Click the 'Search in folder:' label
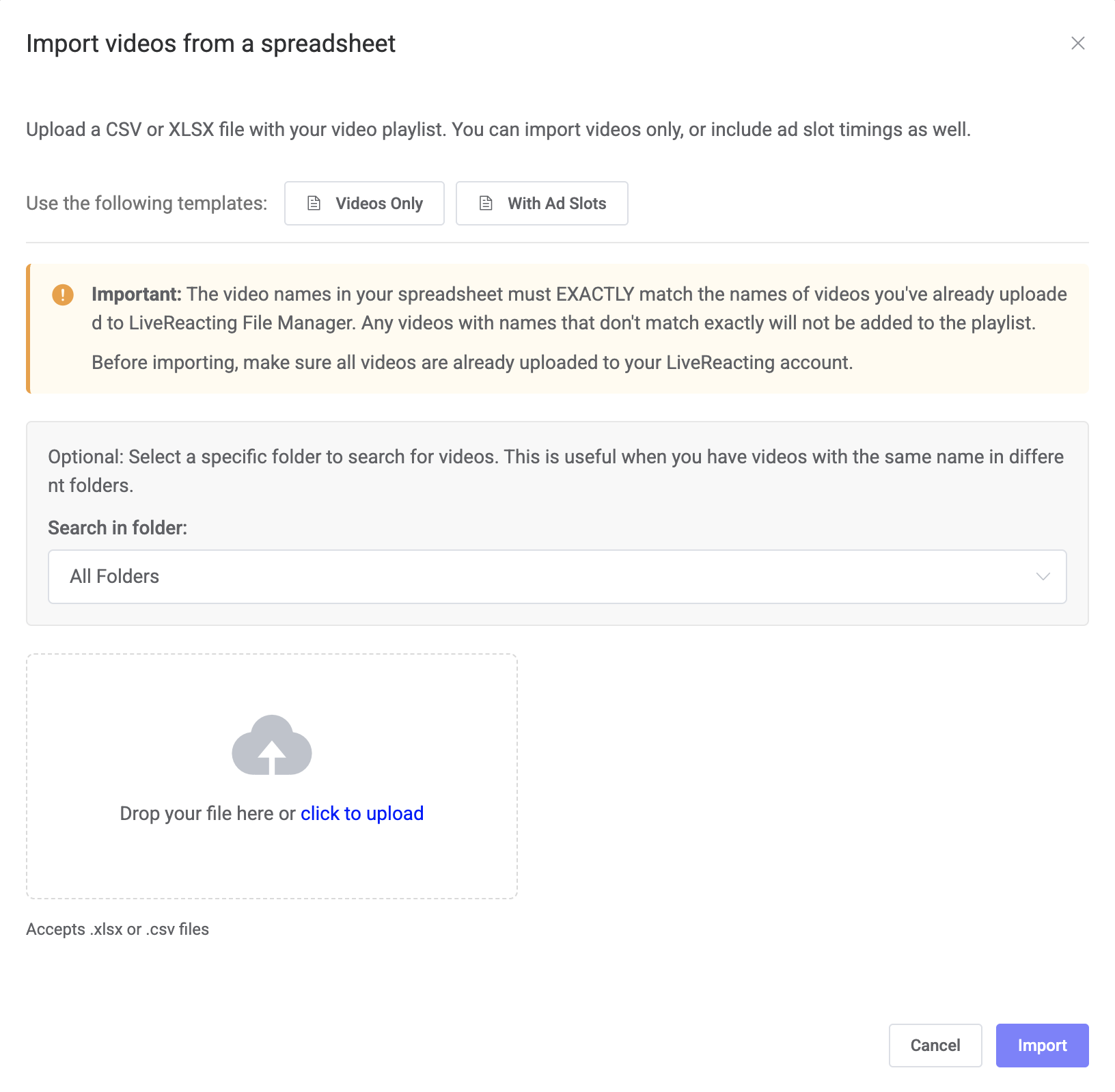 click(118, 528)
